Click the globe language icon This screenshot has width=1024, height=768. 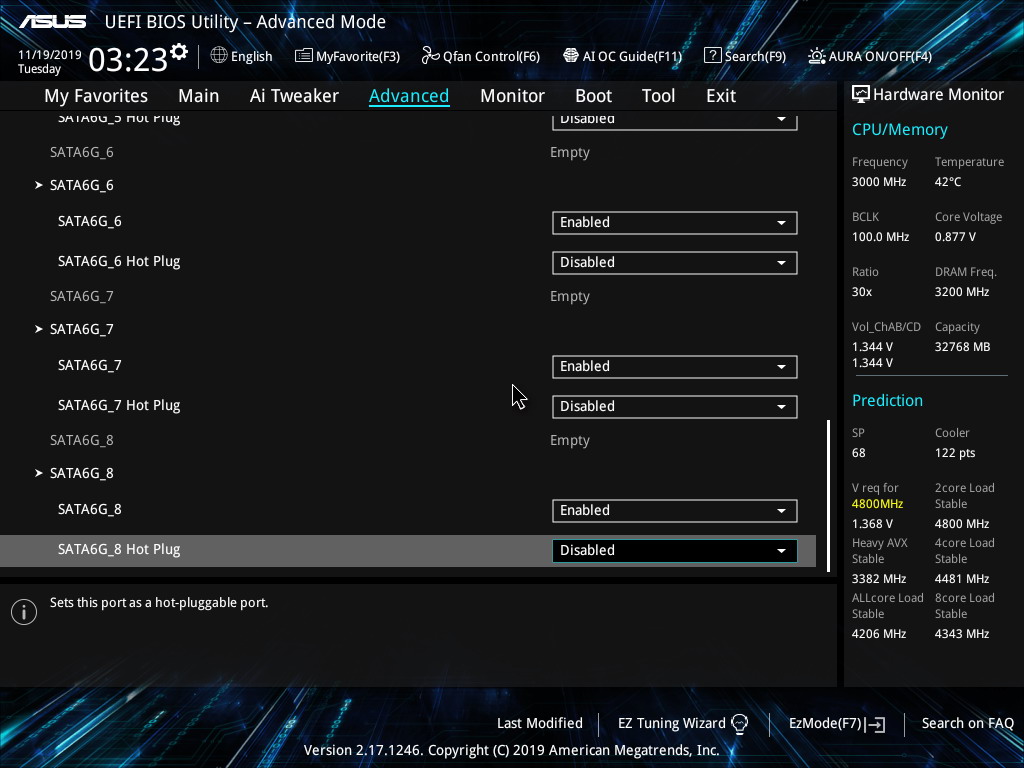point(219,56)
